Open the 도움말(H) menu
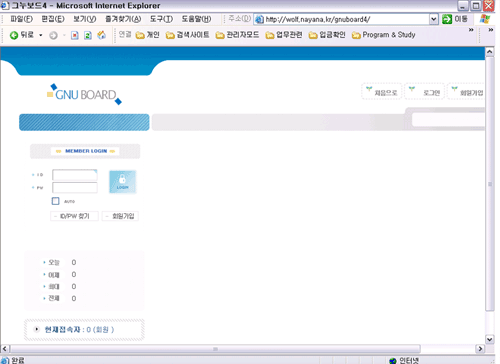The image size is (500, 364). (x=196, y=19)
